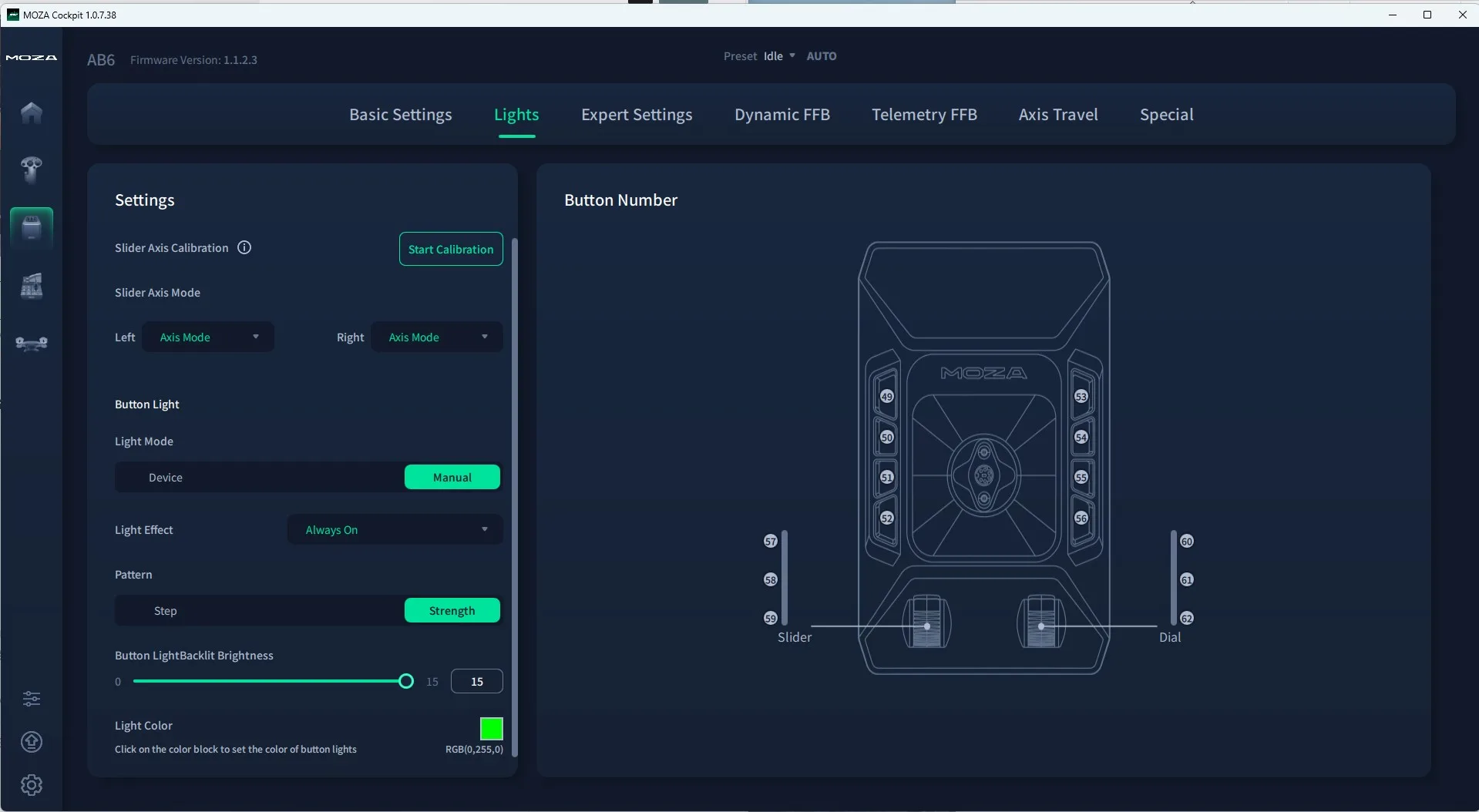Open the Expert Settings tab
1479x812 pixels.
[x=637, y=115]
